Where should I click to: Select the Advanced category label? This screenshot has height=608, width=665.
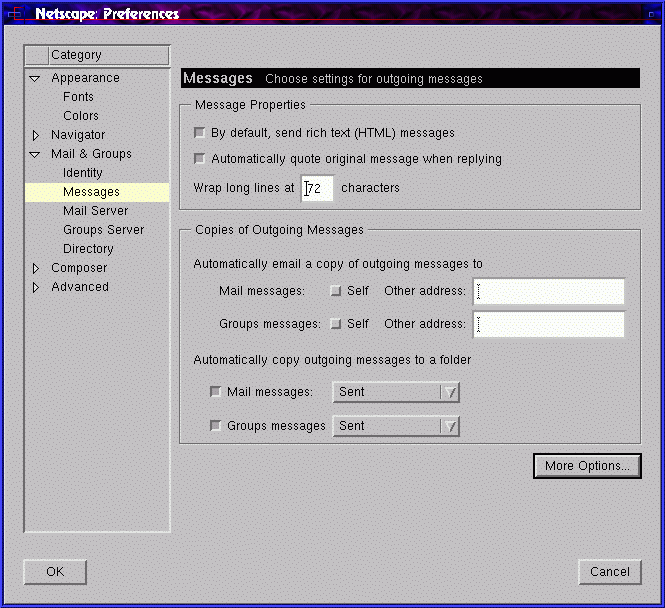tap(80, 287)
